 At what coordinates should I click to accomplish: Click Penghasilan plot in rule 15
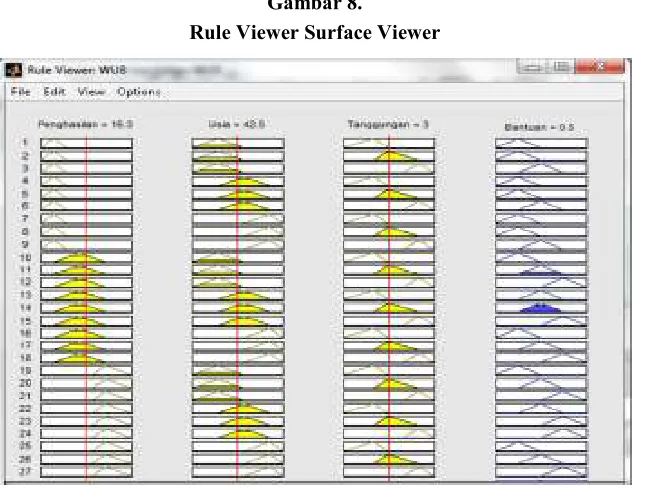(86, 321)
